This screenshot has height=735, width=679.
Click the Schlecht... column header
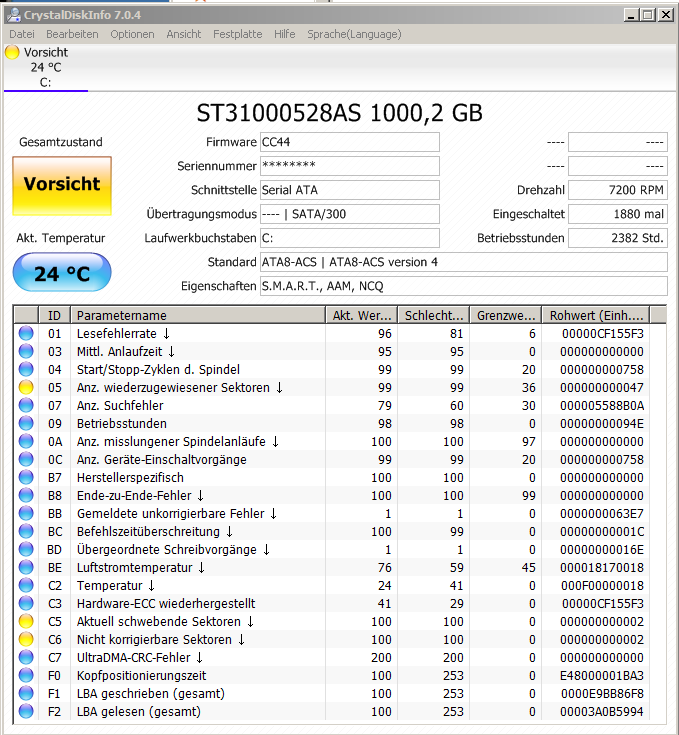(433, 315)
